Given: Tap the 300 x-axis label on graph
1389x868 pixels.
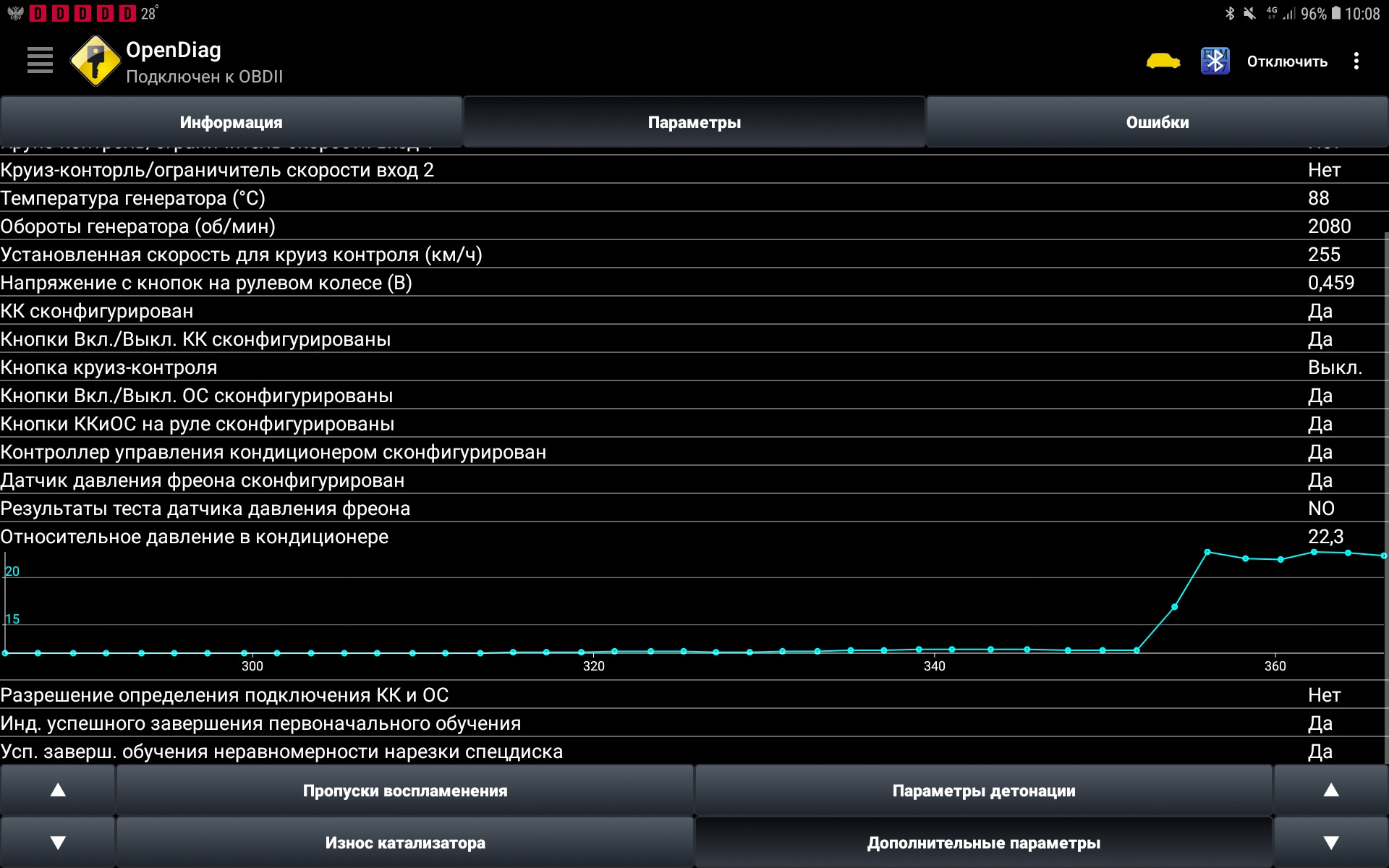Looking at the screenshot, I should click(x=252, y=666).
